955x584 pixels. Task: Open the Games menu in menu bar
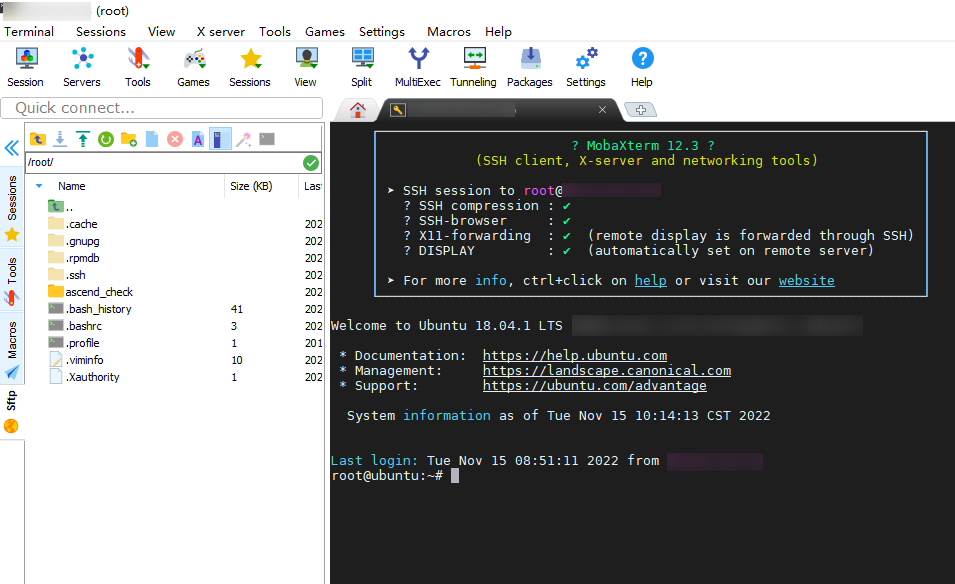click(x=325, y=32)
